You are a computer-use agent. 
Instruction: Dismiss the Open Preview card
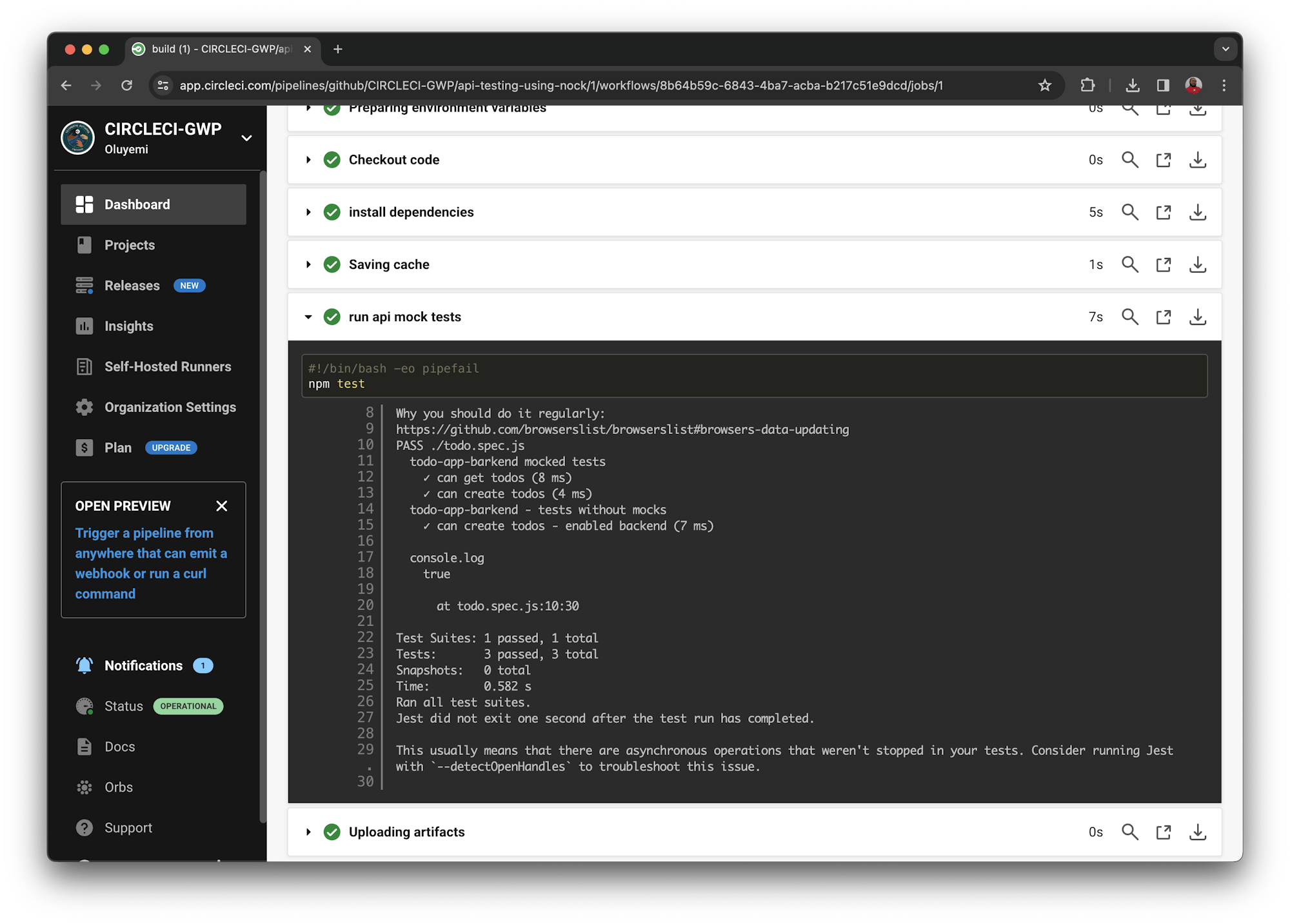[x=222, y=506]
